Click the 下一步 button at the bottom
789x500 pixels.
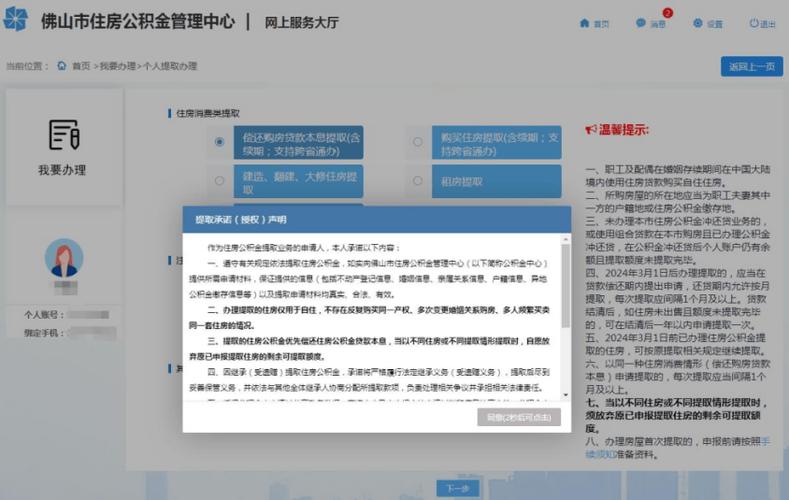point(457,488)
